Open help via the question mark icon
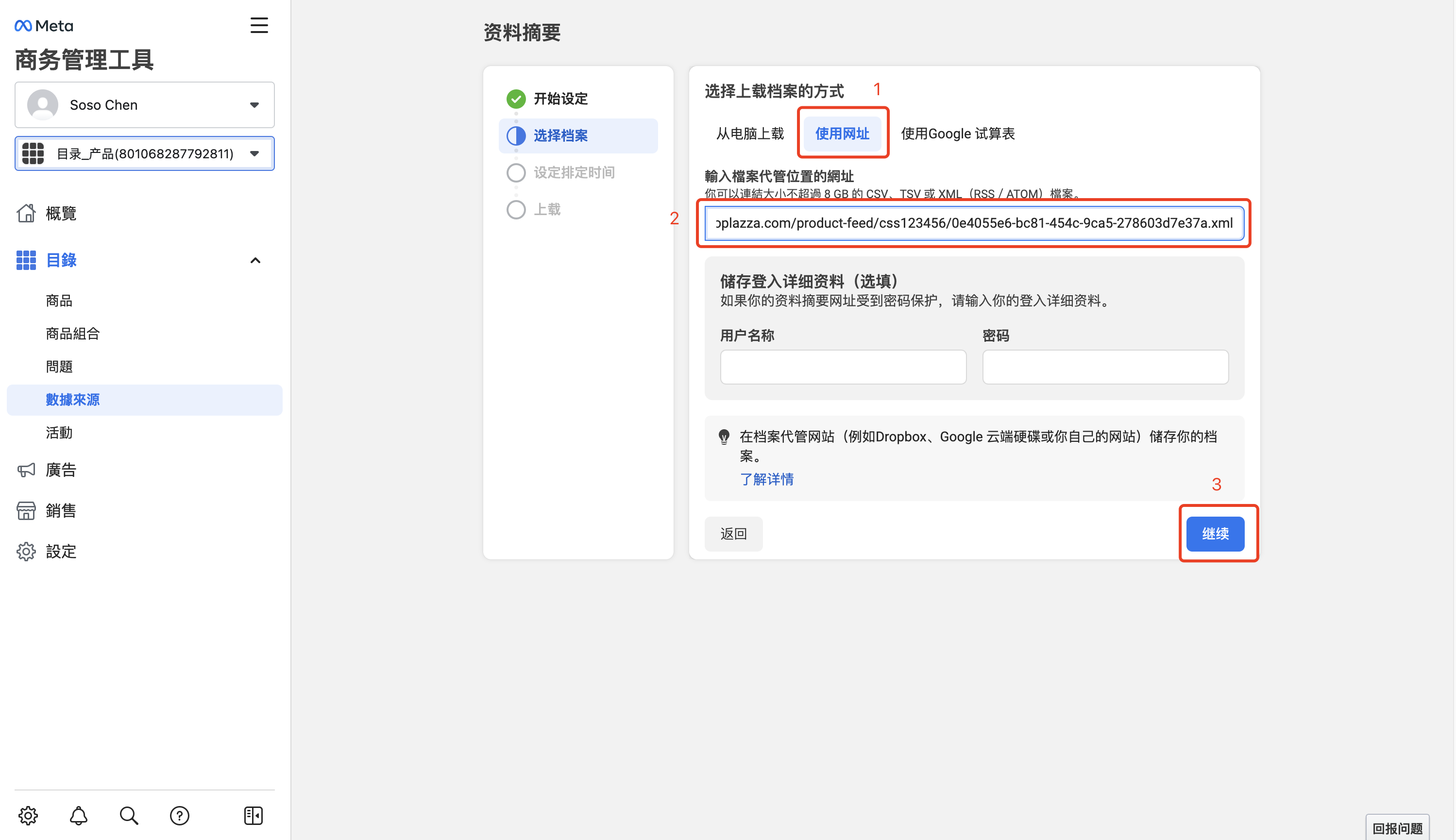1456x840 pixels. 179,815
